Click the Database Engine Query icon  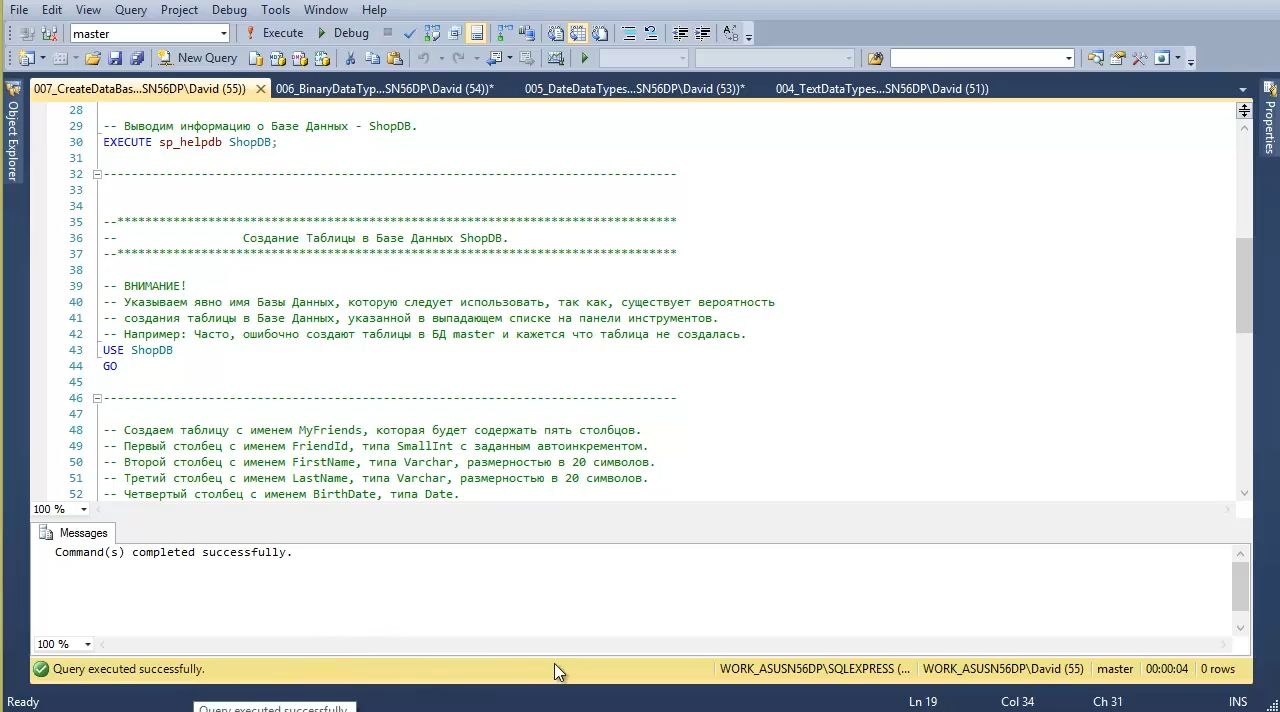point(256,58)
